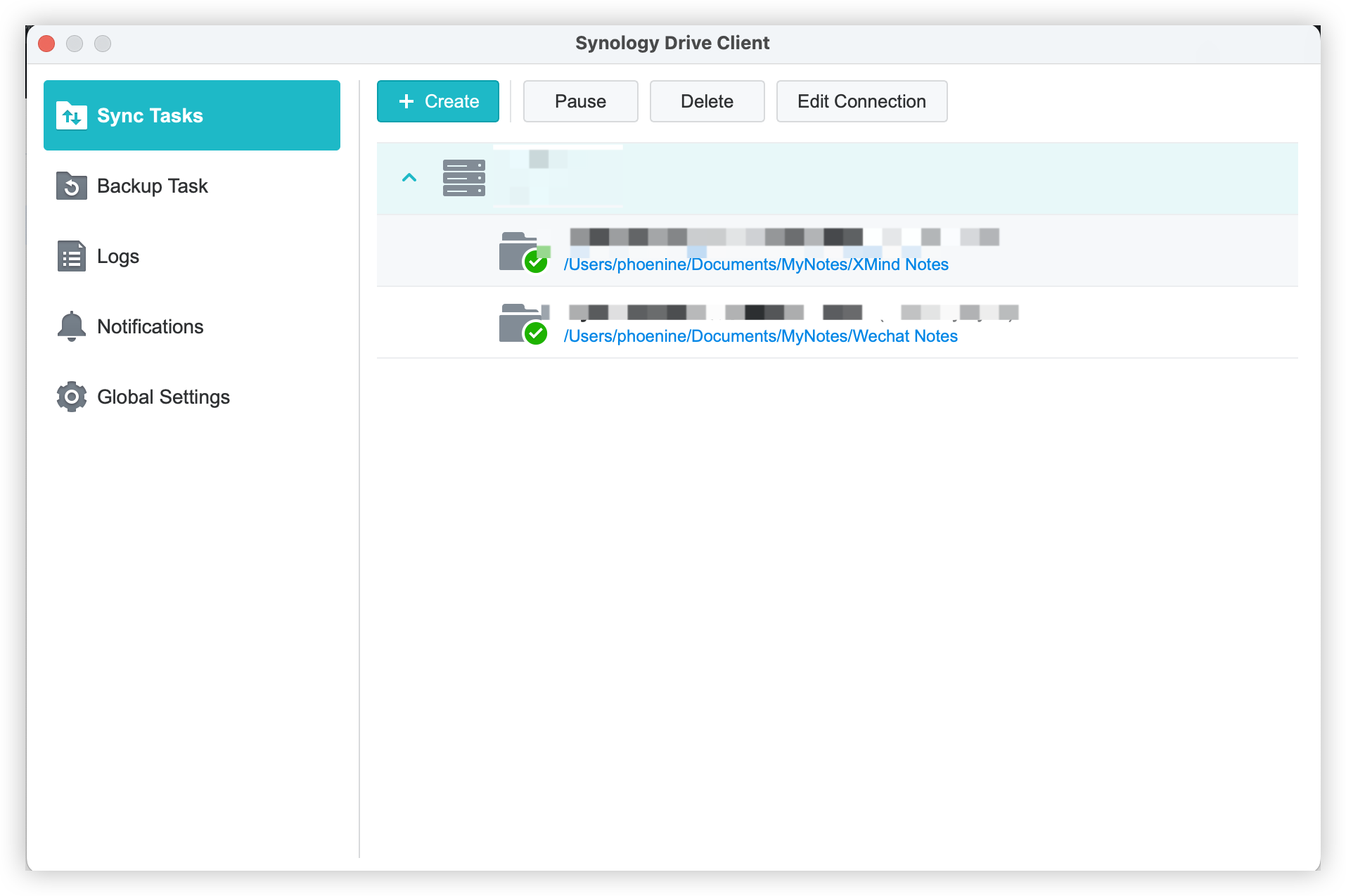The height and width of the screenshot is (896, 1346).
Task: Open the XMind Notes local folder path
Action: pos(756,264)
